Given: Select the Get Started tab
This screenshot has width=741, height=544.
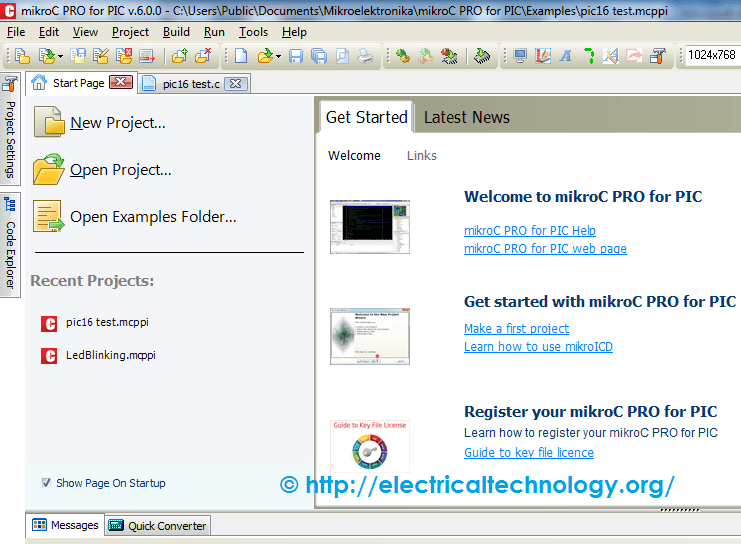Looking at the screenshot, I should 366,117.
